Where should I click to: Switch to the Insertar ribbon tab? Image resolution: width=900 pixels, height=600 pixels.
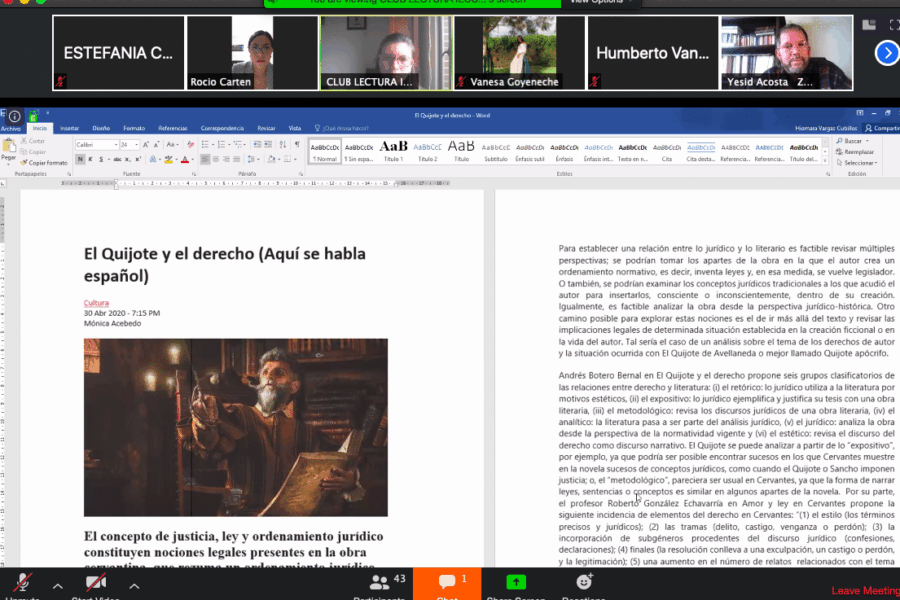(69, 128)
